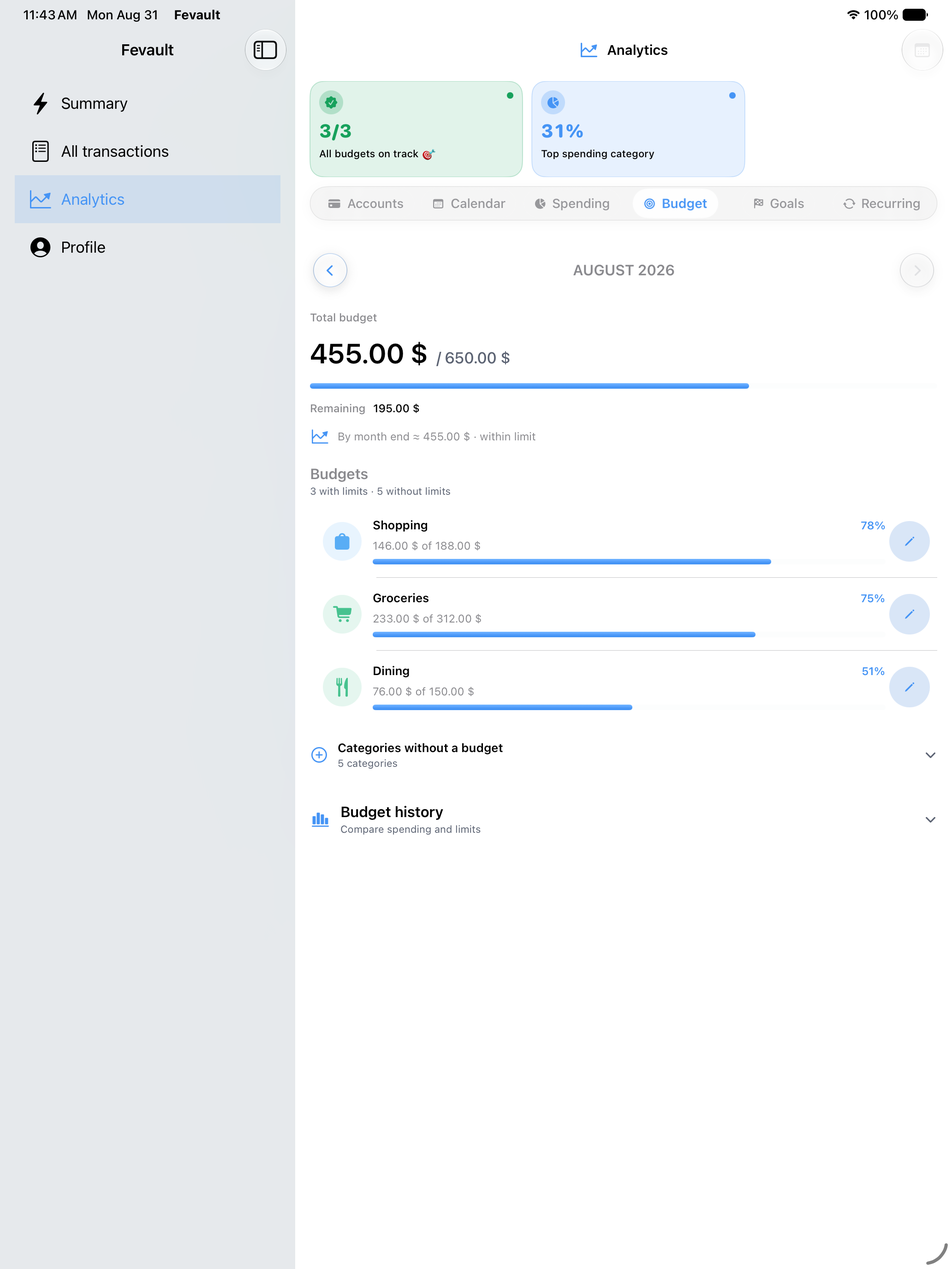Click the Wi-Fi status icon
Image resolution: width=952 pixels, height=1269 pixels.
click(x=853, y=15)
